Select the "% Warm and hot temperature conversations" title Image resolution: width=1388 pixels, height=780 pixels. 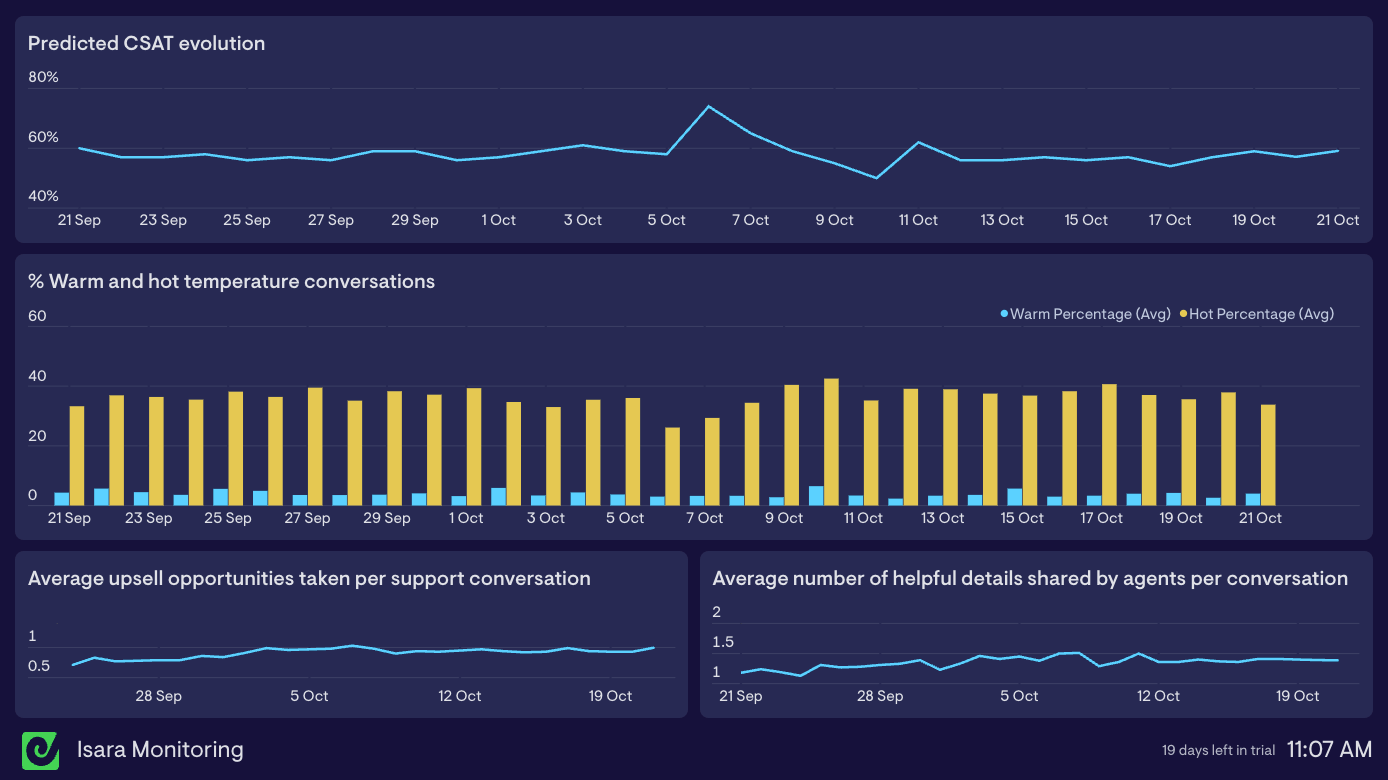coord(230,281)
